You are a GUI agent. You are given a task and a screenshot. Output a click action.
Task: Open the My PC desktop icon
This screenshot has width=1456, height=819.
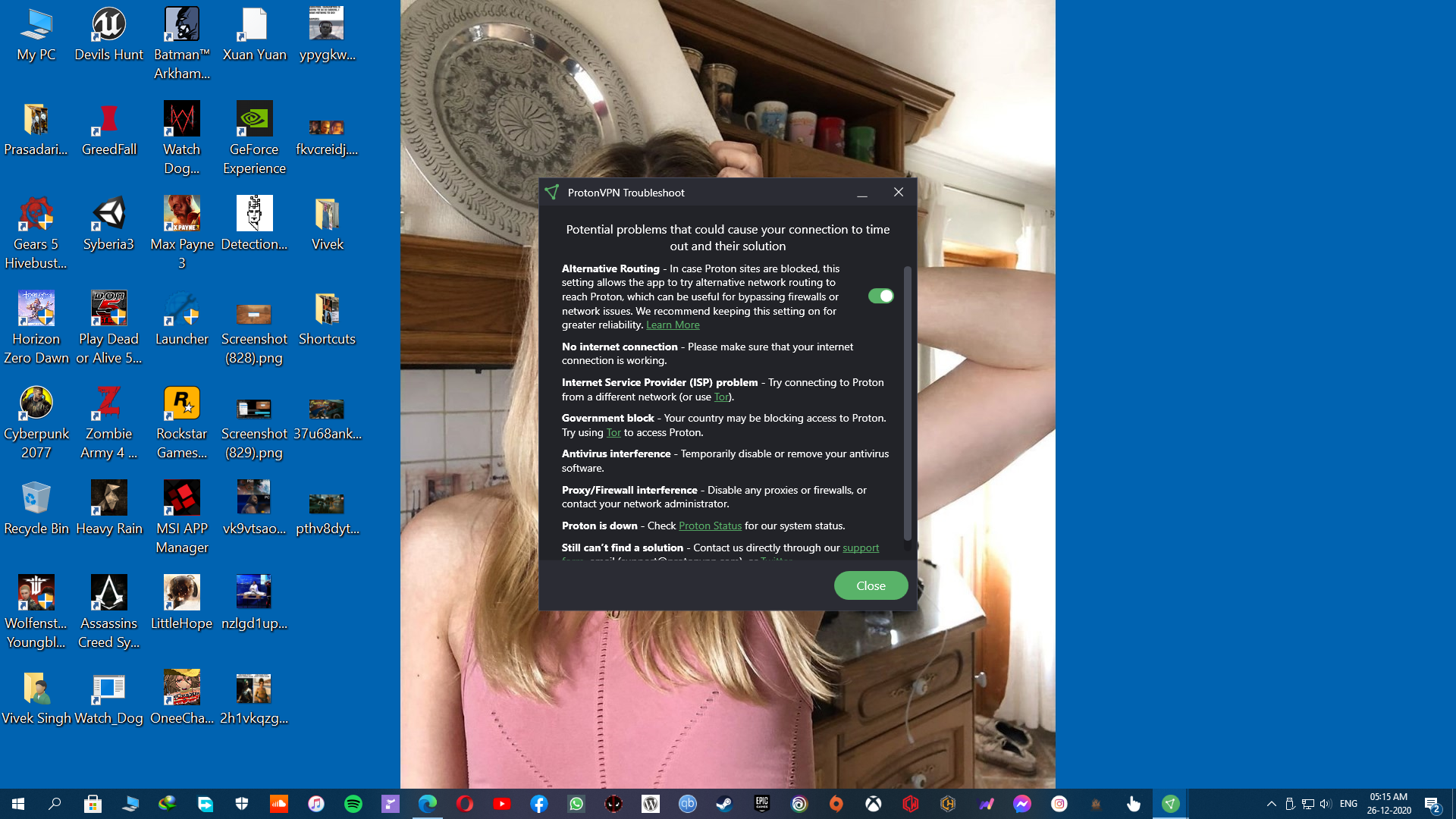point(36,35)
